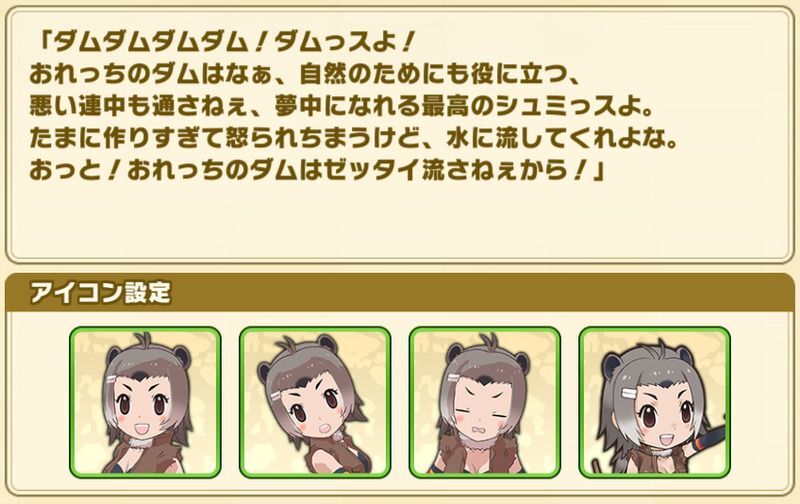This screenshot has width=800, height=504.
Task: Click the アイコン設定 section header
Action: (400, 292)
